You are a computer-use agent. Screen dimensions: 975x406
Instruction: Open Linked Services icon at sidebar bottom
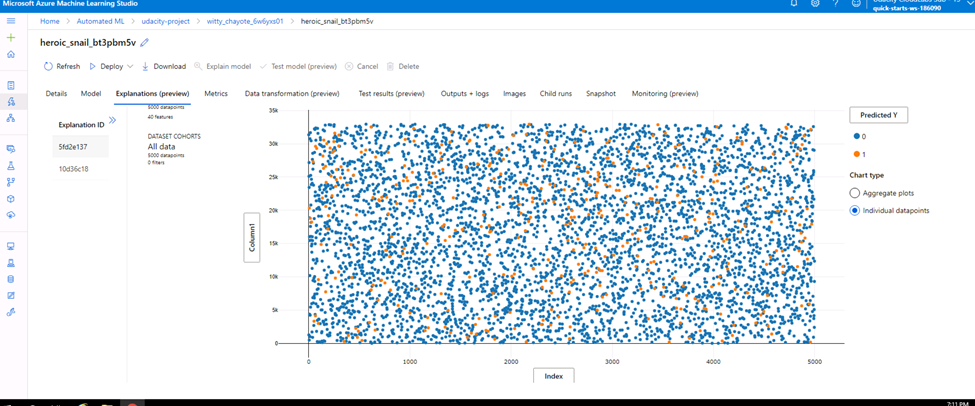click(11, 312)
